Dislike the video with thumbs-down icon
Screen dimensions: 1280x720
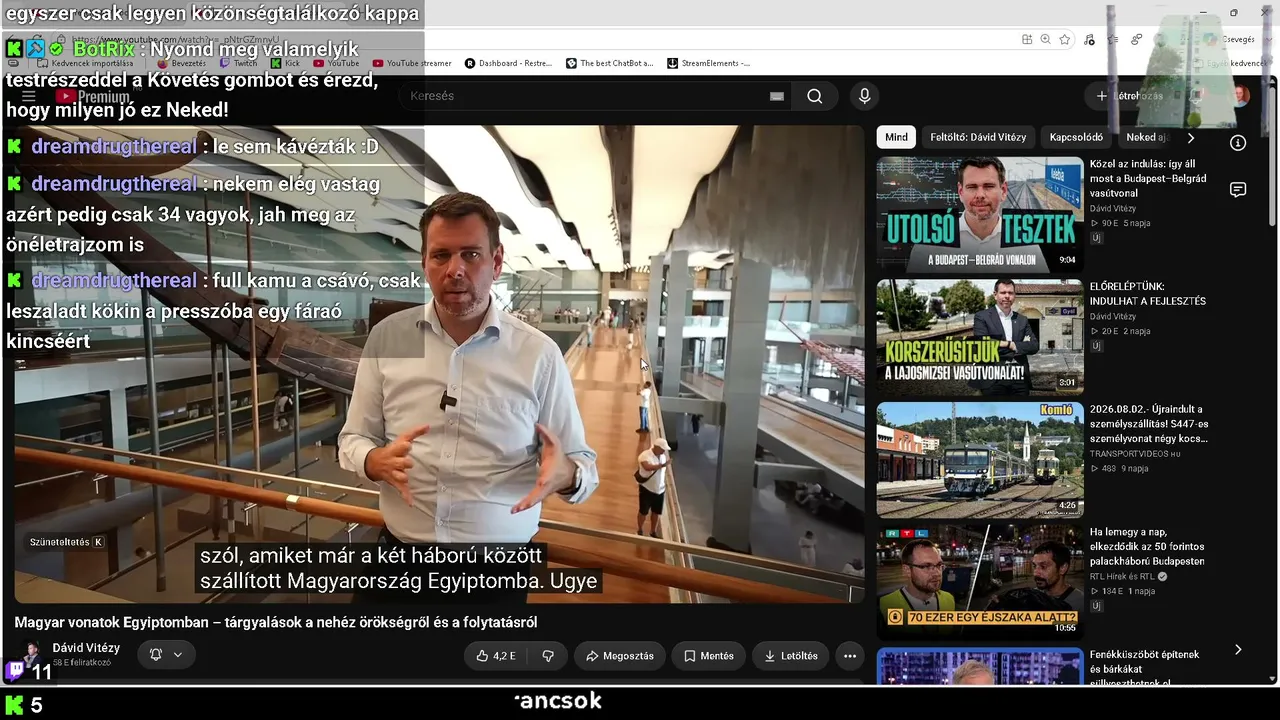pos(548,656)
